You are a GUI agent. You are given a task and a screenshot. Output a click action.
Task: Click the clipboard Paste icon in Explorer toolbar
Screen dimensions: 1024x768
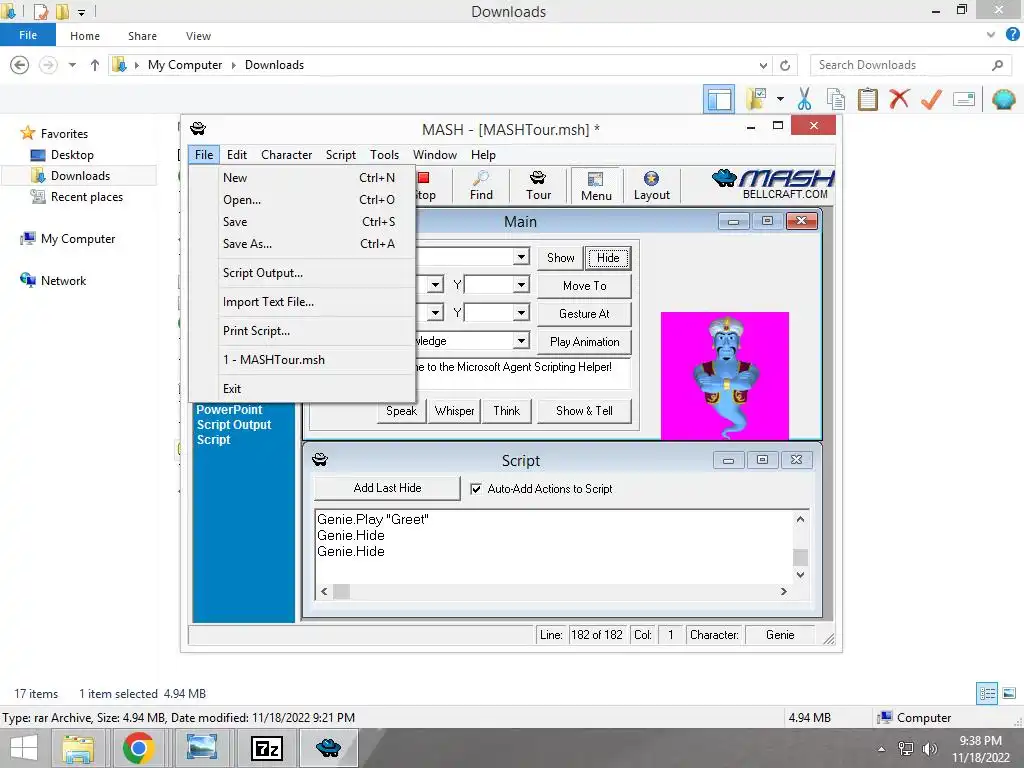click(867, 99)
